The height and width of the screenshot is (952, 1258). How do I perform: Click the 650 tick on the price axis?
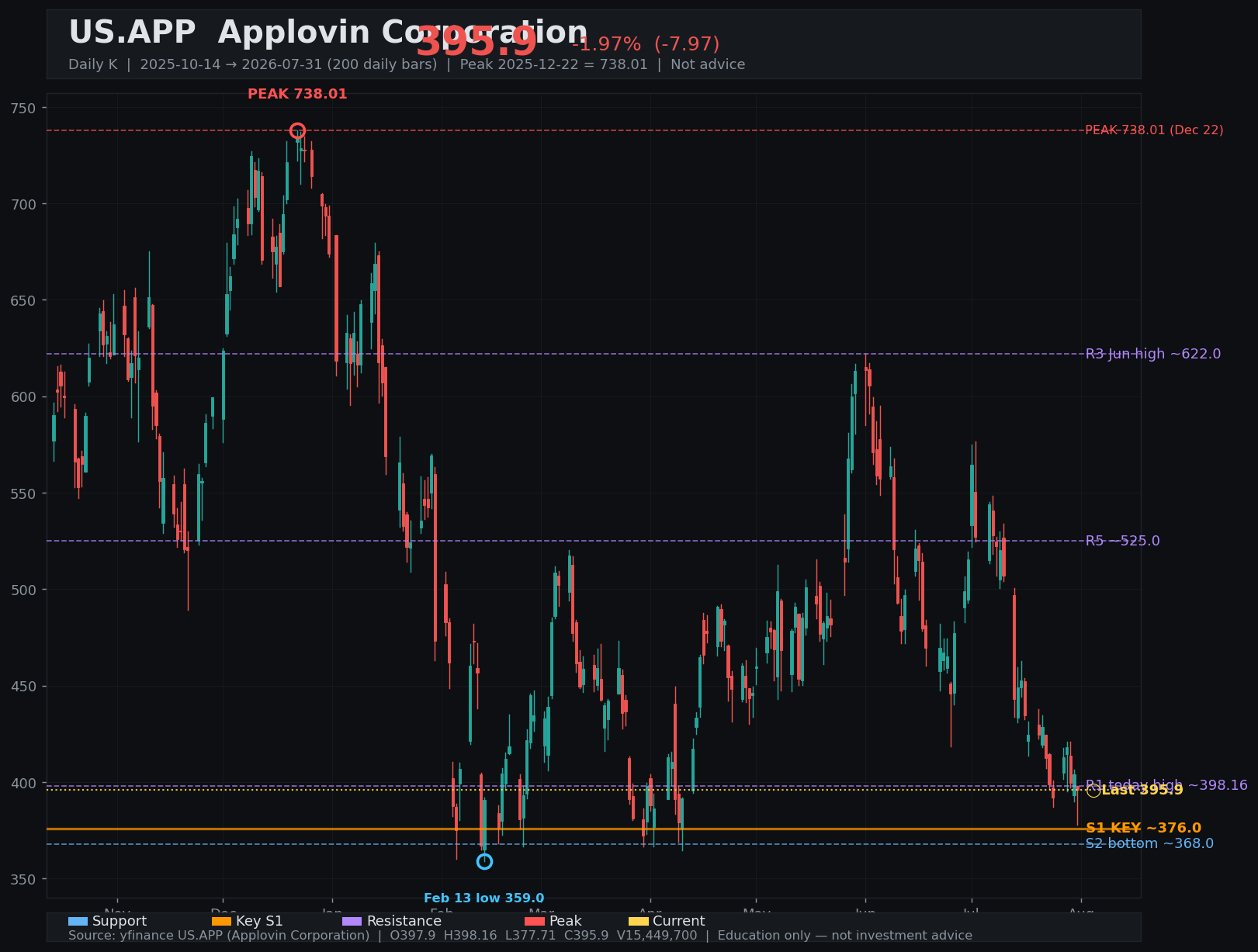pos(23,300)
